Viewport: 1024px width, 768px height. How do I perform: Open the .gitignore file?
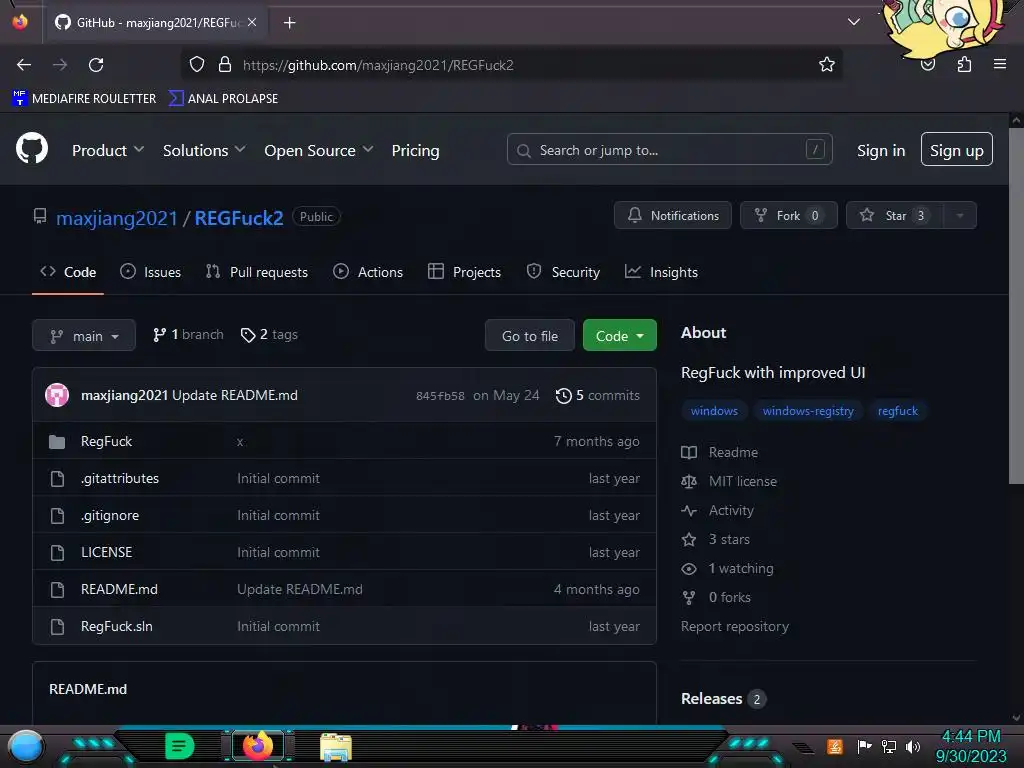pos(110,516)
